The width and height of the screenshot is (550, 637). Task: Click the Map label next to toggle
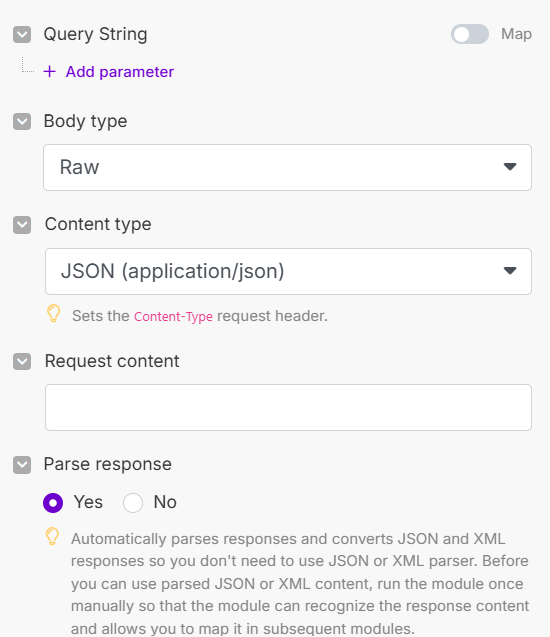[x=516, y=34]
